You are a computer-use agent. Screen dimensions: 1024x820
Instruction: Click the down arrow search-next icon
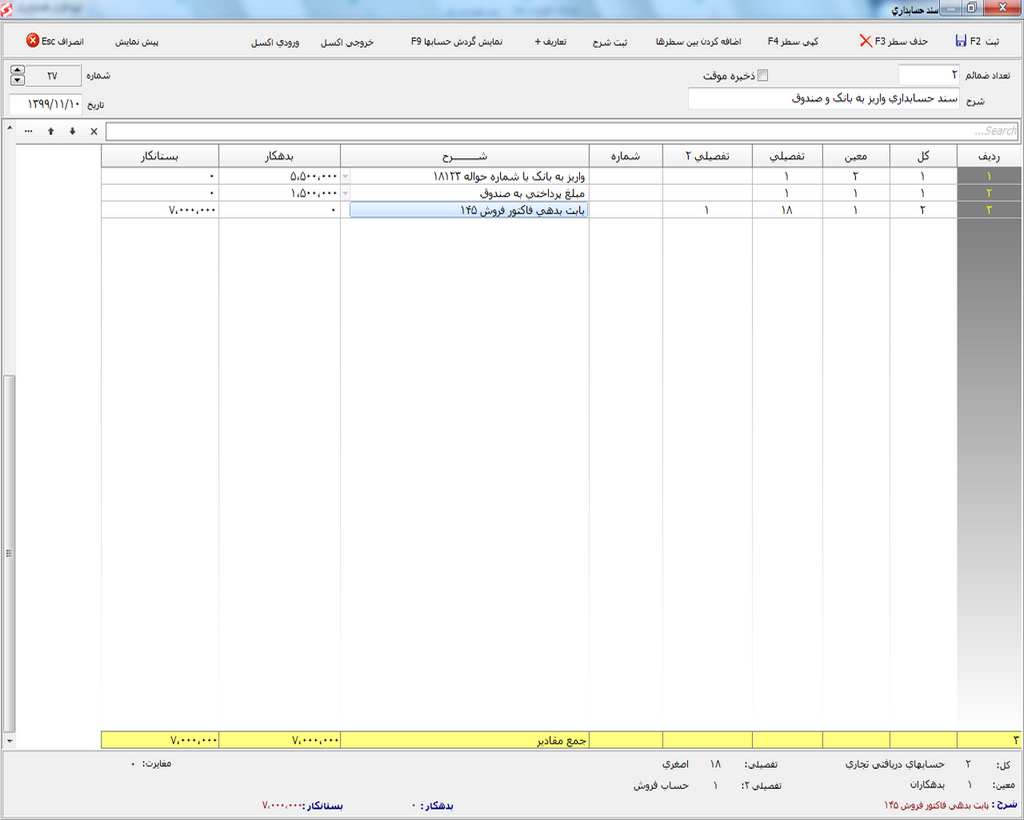(72, 131)
